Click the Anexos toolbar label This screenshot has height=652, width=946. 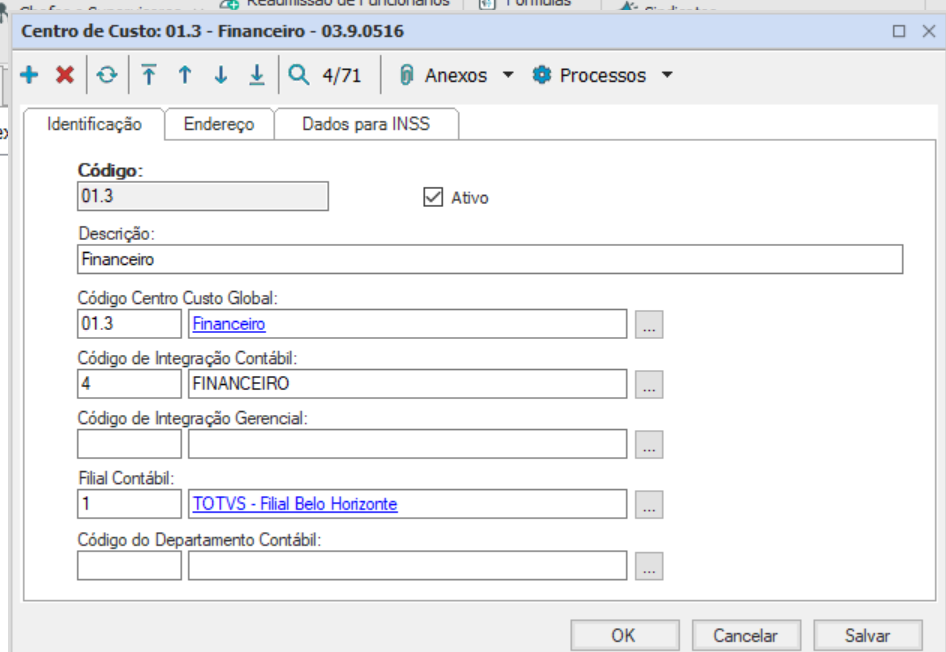[x=456, y=75]
